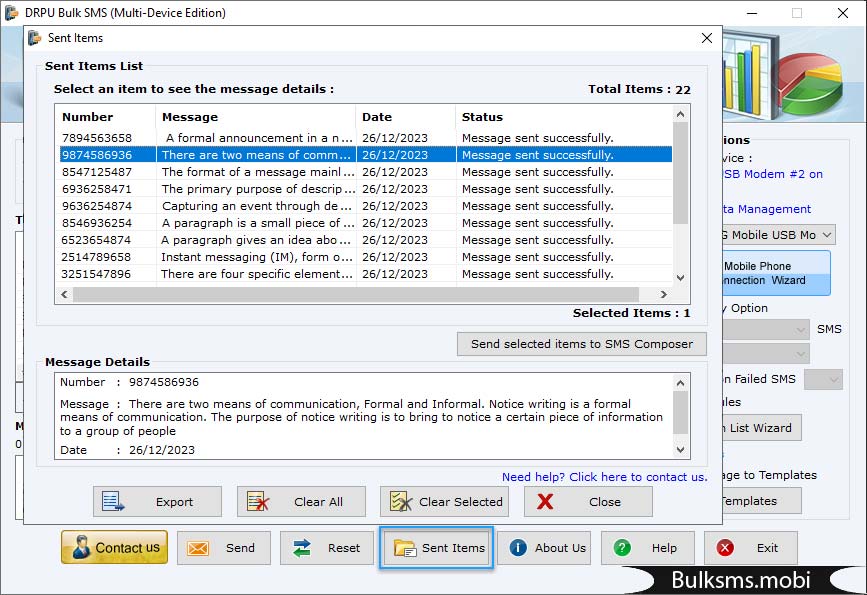Click the Clear Selected icon

pyautogui.click(x=401, y=502)
